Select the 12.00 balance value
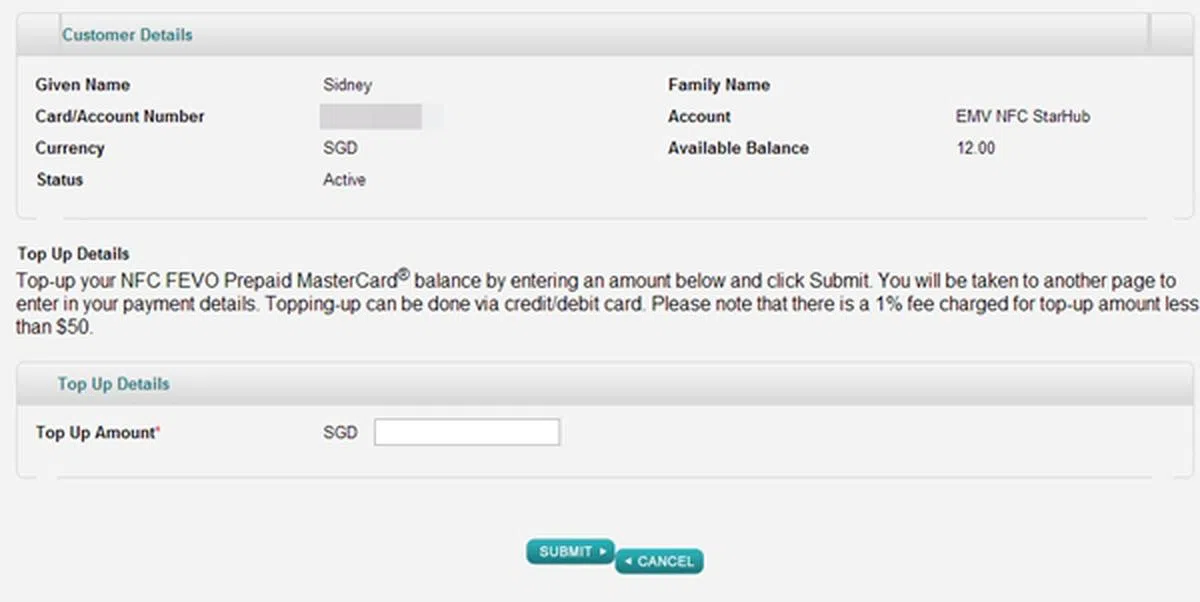The height and width of the screenshot is (602, 1200). (975, 148)
